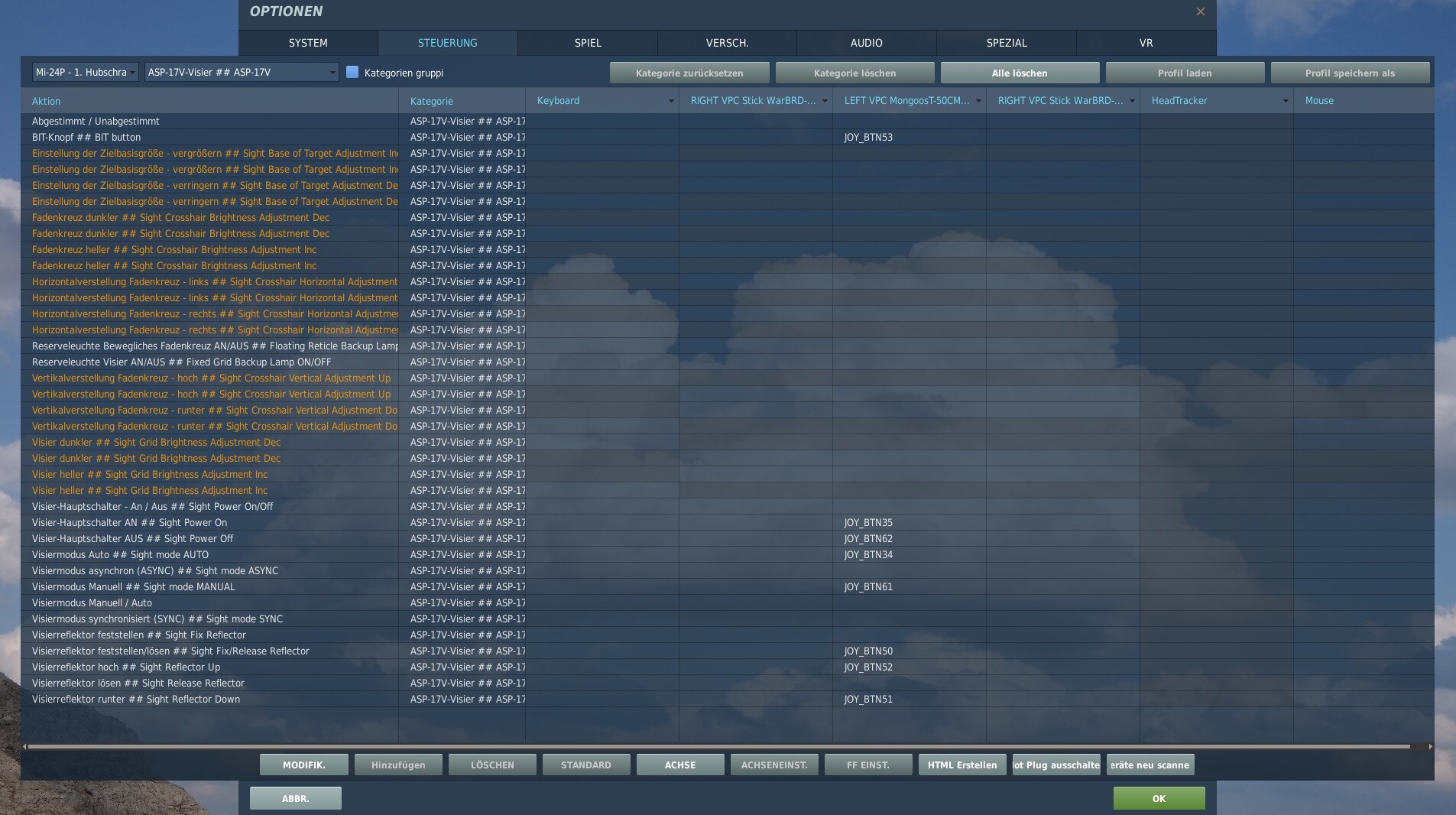This screenshot has width=1456, height=815.
Task: Click the ACHSE button
Action: (x=680, y=765)
